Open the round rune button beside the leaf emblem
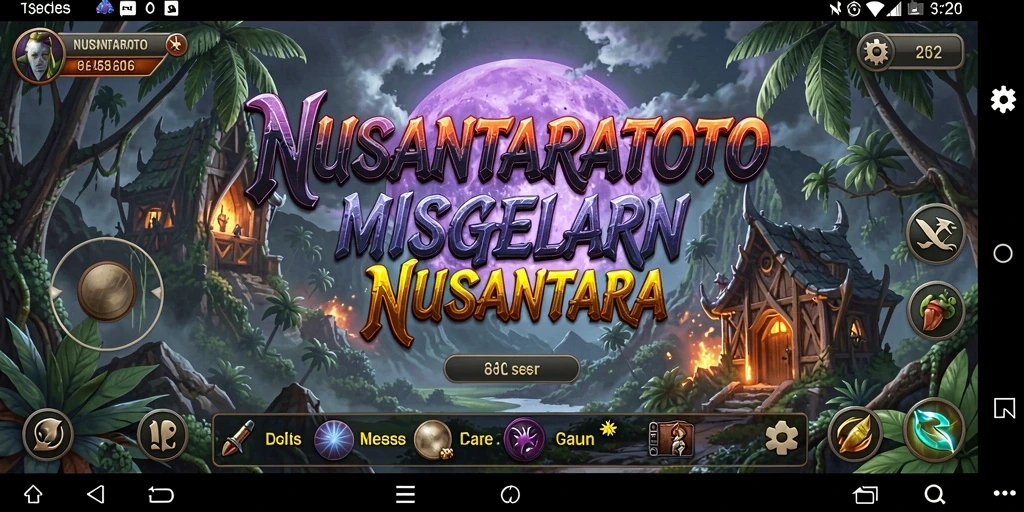The height and width of the screenshot is (512, 1024). (163, 435)
